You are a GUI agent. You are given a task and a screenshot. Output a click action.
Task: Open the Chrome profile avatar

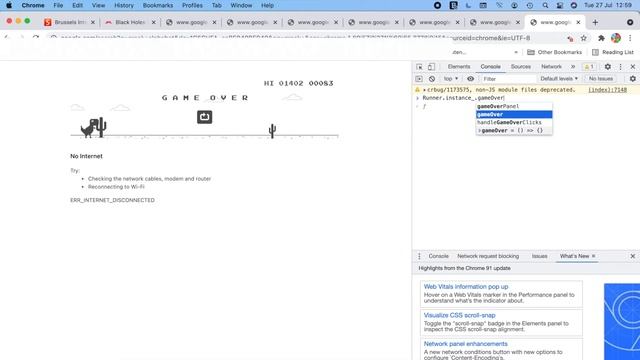click(x=616, y=38)
